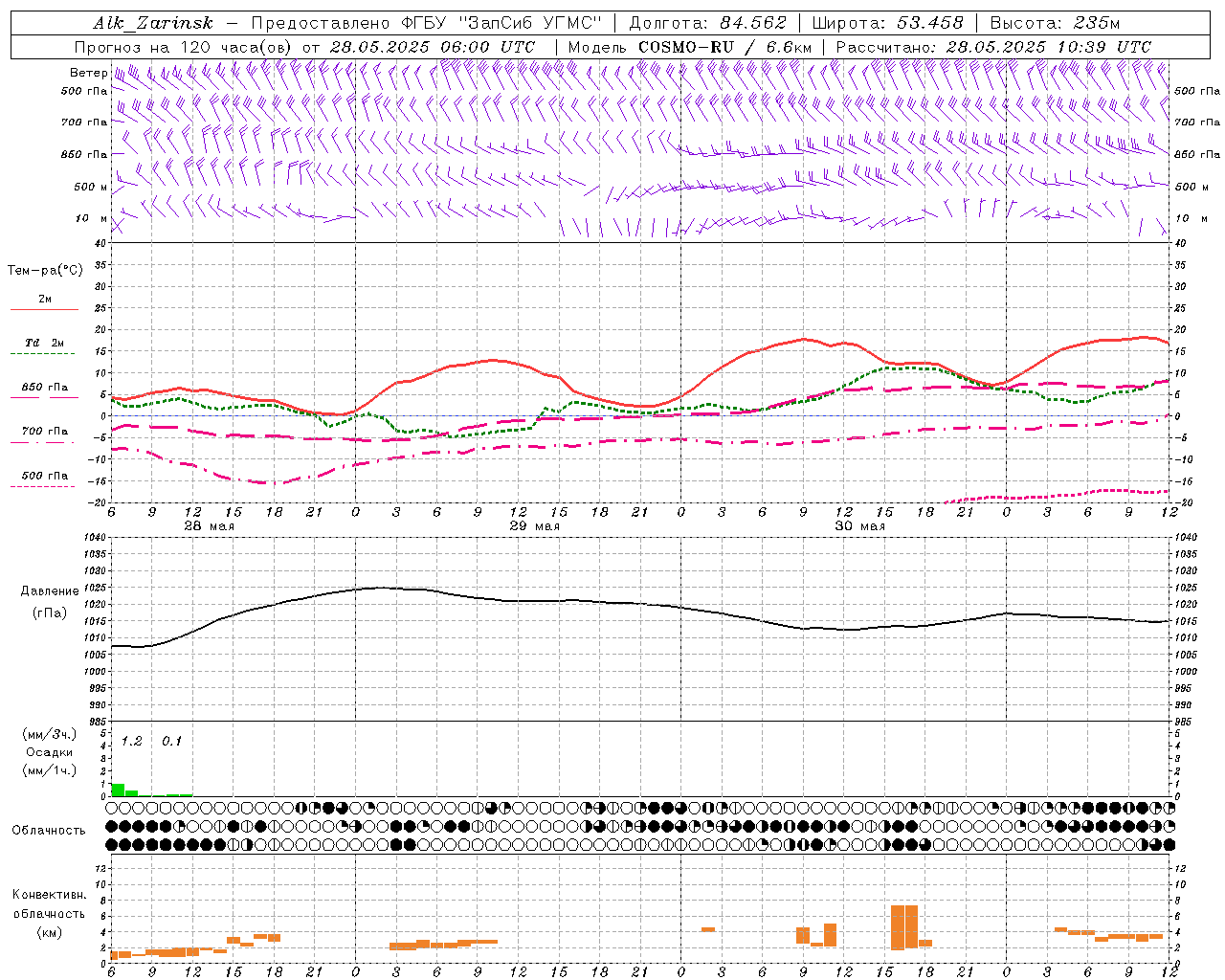1225x980 pixels.
Task: Click the 2м temperature legend entry
Action: point(45,299)
